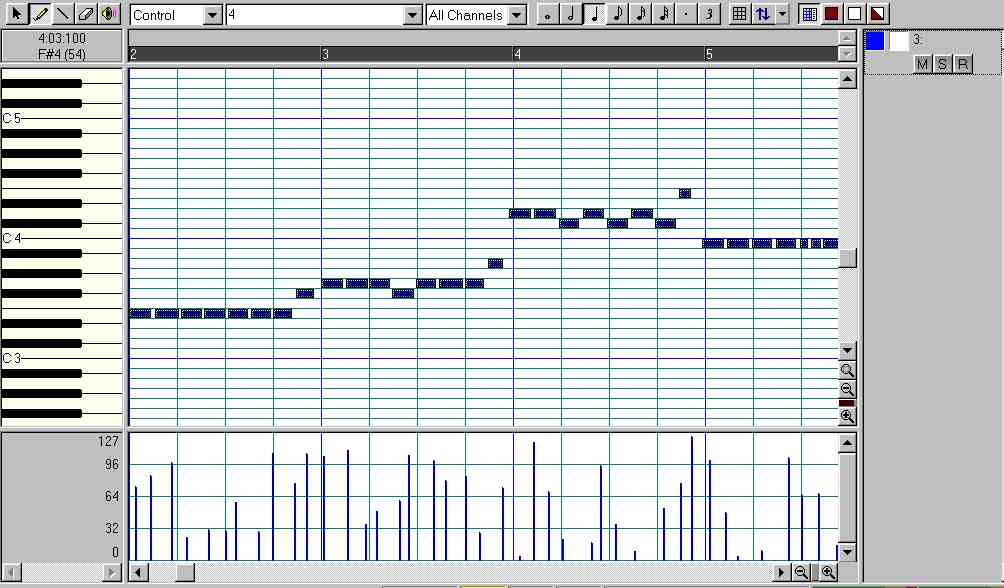Click the keyboard pane left scroll arrow

[x=12, y=572]
